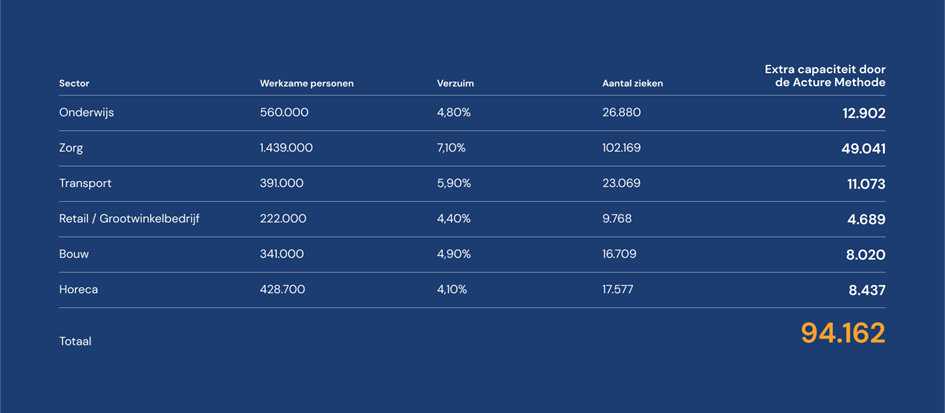
Task: Click the Horeca sector row label
Action: point(78,289)
